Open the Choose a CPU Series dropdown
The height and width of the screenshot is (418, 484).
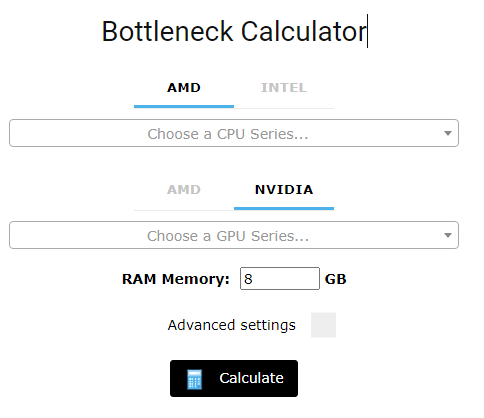(x=234, y=133)
